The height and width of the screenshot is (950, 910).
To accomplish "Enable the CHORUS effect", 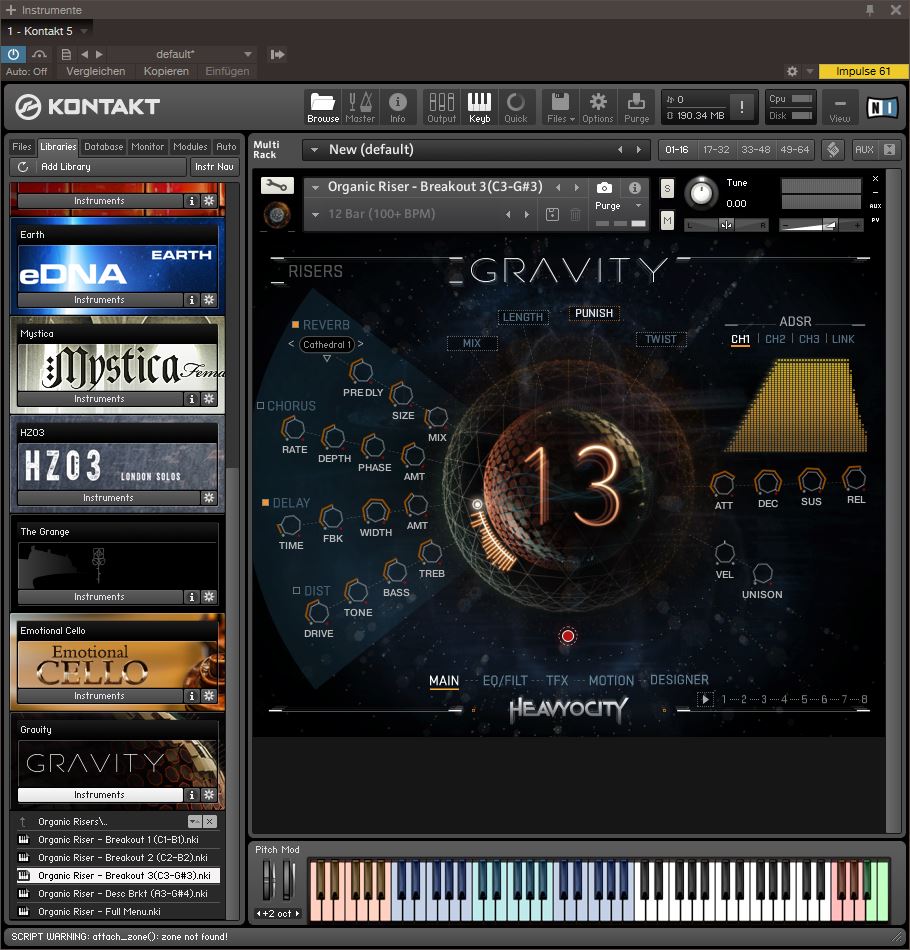I will (261, 405).
